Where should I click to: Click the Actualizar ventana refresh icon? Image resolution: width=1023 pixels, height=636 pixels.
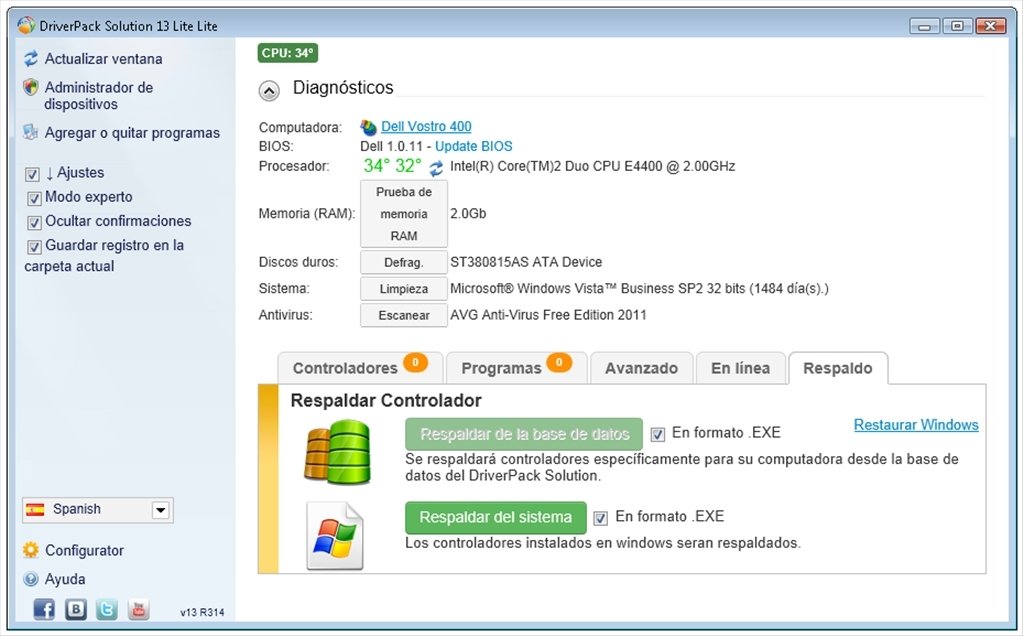[x=31, y=59]
